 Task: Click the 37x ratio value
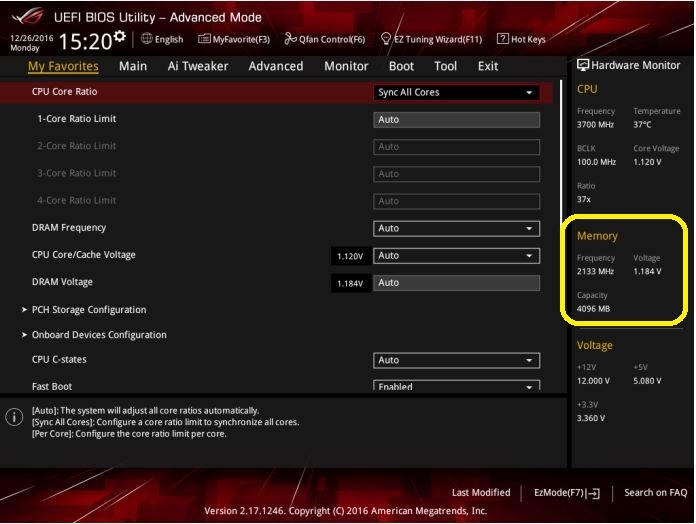click(x=584, y=199)
